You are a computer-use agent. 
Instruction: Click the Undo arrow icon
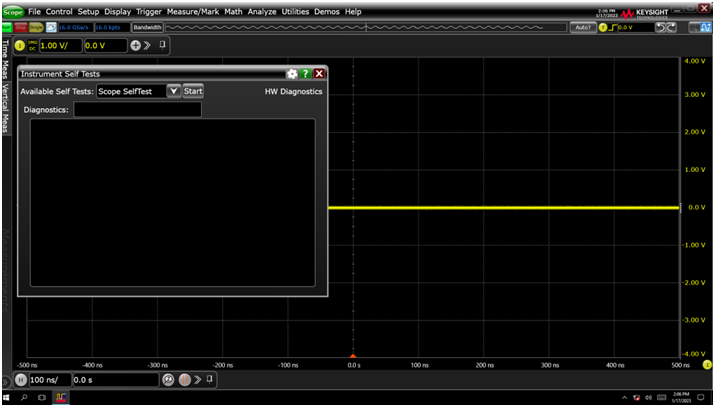click(x=661, y=27)
